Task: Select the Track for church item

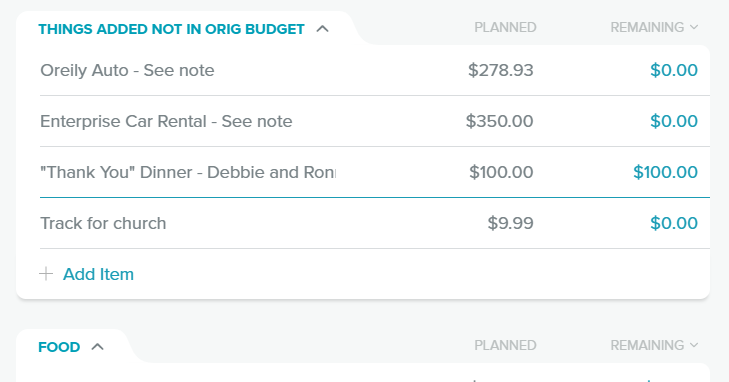Action: (103, 223)
